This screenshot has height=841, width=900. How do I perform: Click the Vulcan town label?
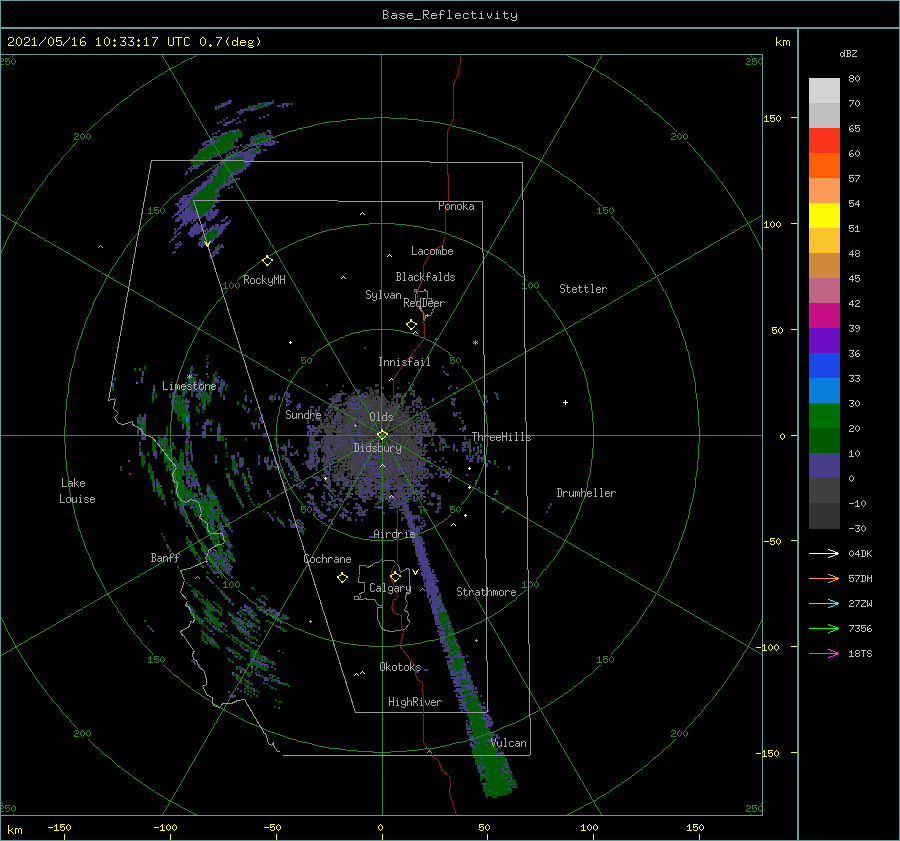coord(509,743)
